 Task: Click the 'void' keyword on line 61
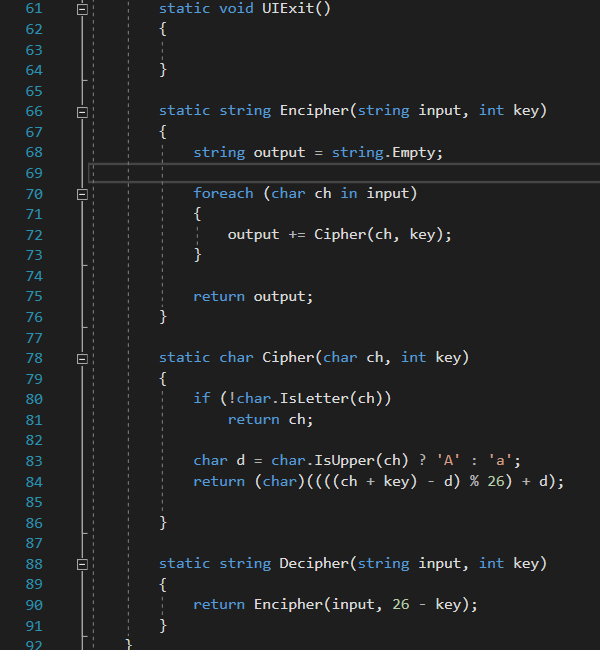[236, 8]
